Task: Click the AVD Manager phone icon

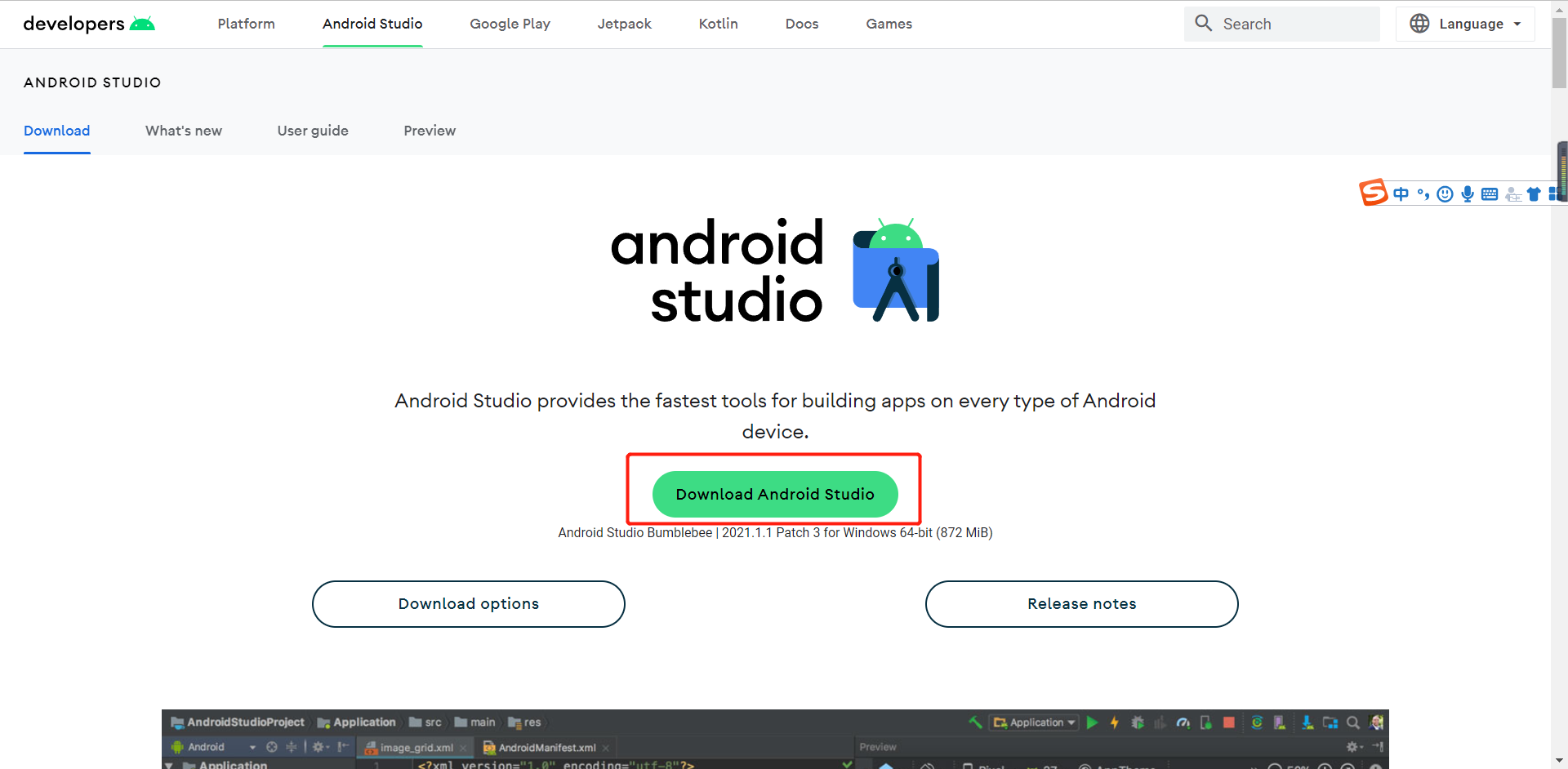Action: [1280, 722]
